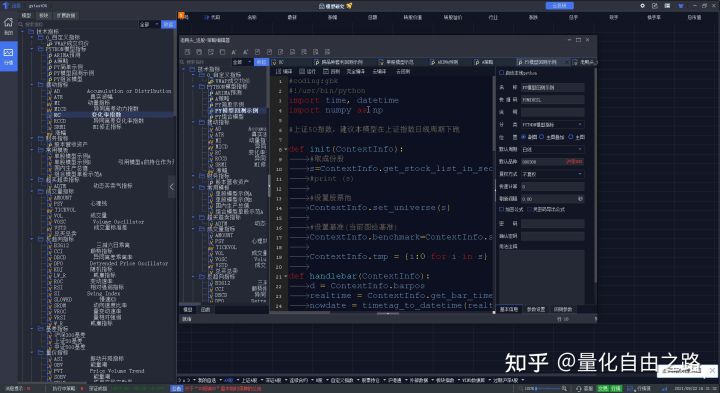Select the 副图 position radio button
The height and width of the screenshot is (393, 720).
click(x=523, y=137)
